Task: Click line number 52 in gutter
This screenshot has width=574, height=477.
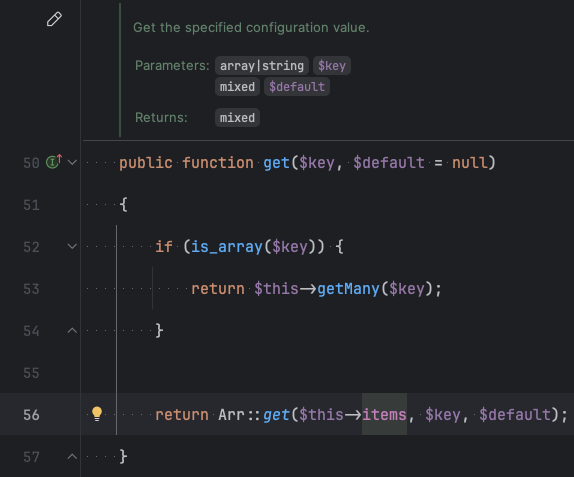Action: pos(31,247)
